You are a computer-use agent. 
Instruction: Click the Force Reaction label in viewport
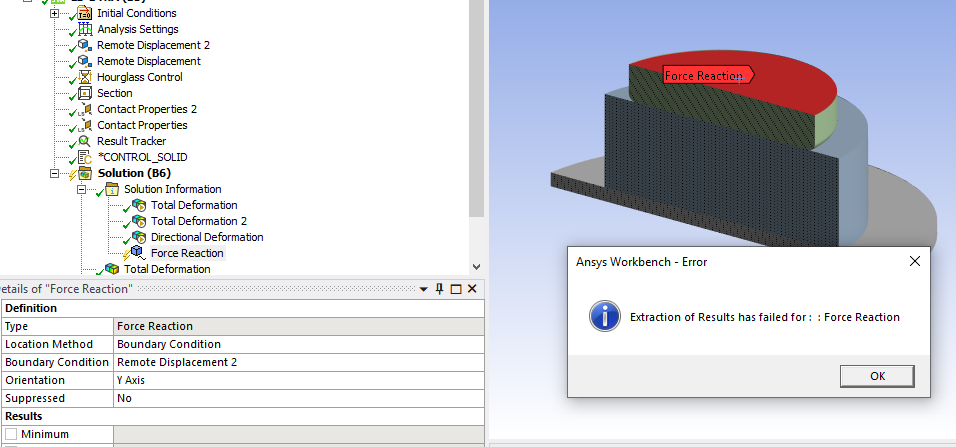point(708,76)
